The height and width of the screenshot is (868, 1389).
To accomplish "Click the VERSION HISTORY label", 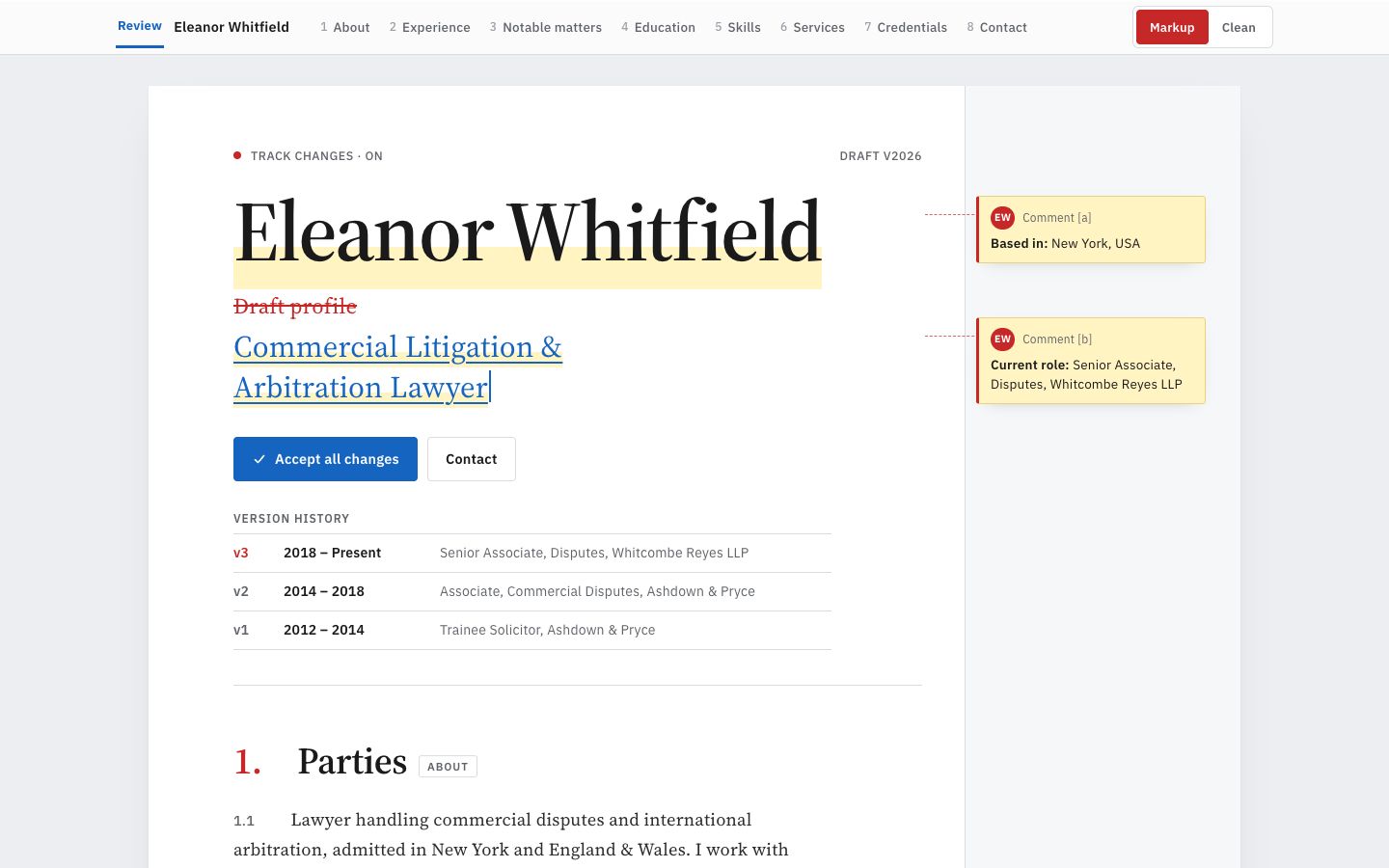I will click(291, 519).
